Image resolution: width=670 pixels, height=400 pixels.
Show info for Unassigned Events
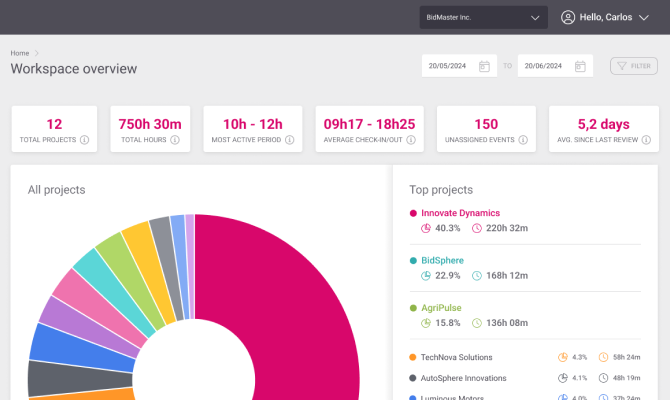(523, 140)
